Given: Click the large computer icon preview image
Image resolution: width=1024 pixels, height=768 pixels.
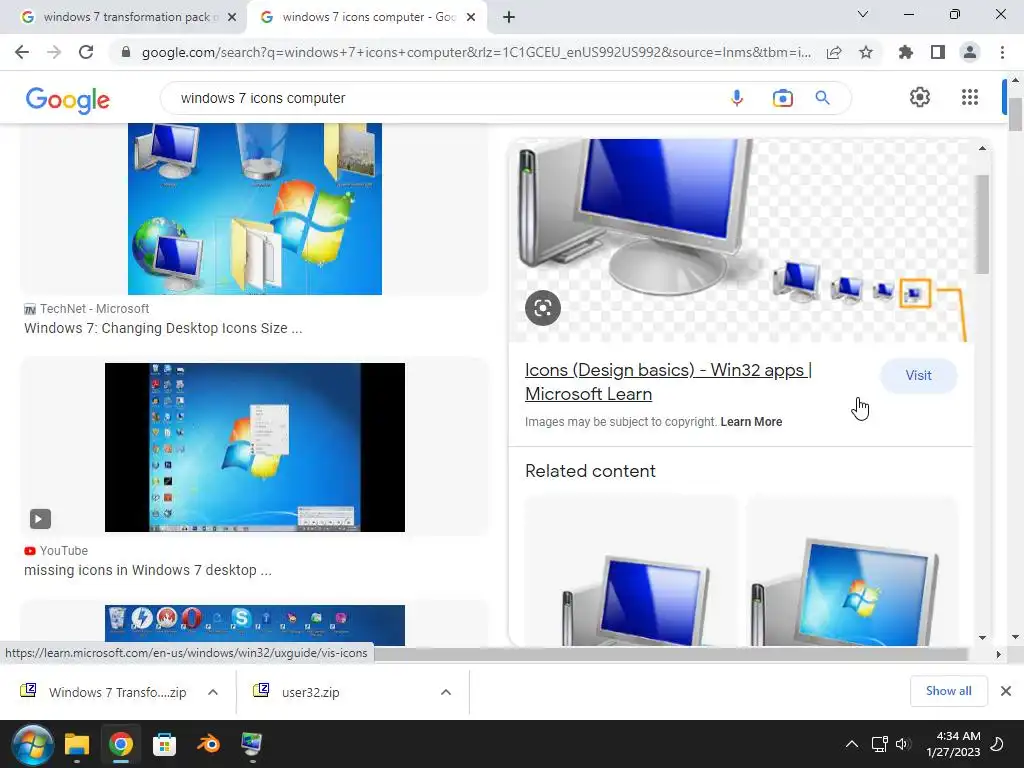Looking at the screenshot, I should click(x=741, y=240).
